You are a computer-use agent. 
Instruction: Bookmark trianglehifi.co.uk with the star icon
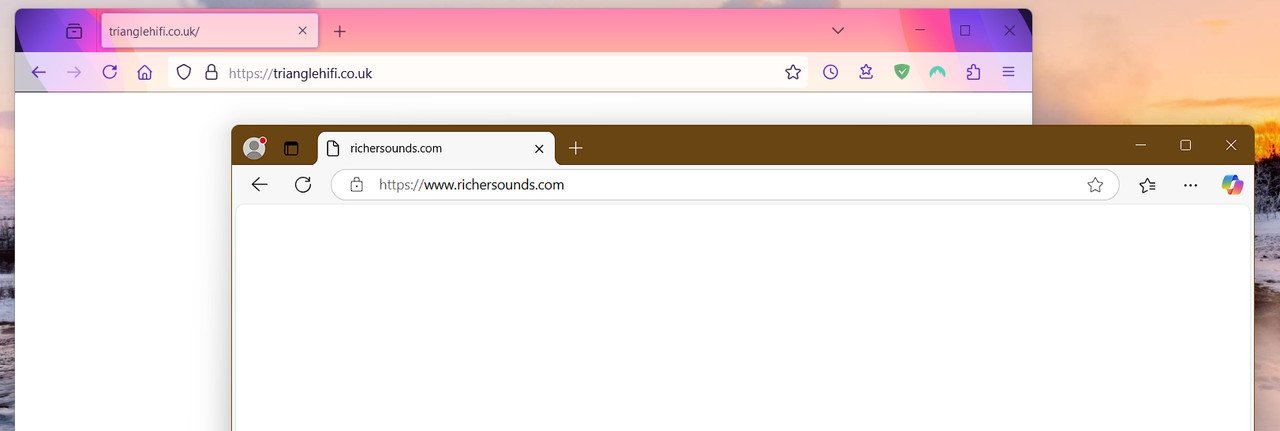click(793, 72)
